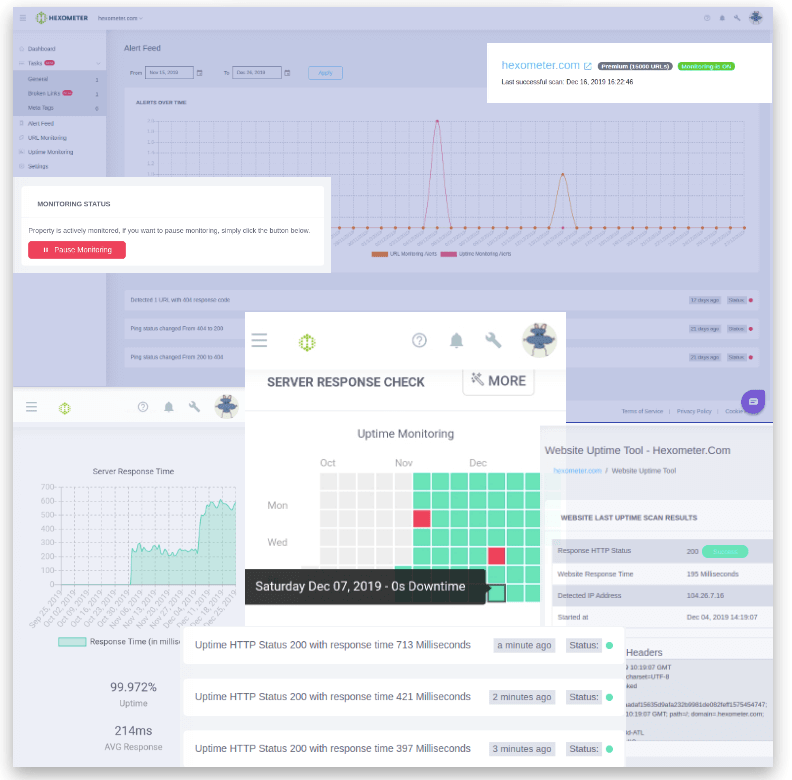
Task: Click the Premium (15000 URLs) badge
Action: point(635,66)
